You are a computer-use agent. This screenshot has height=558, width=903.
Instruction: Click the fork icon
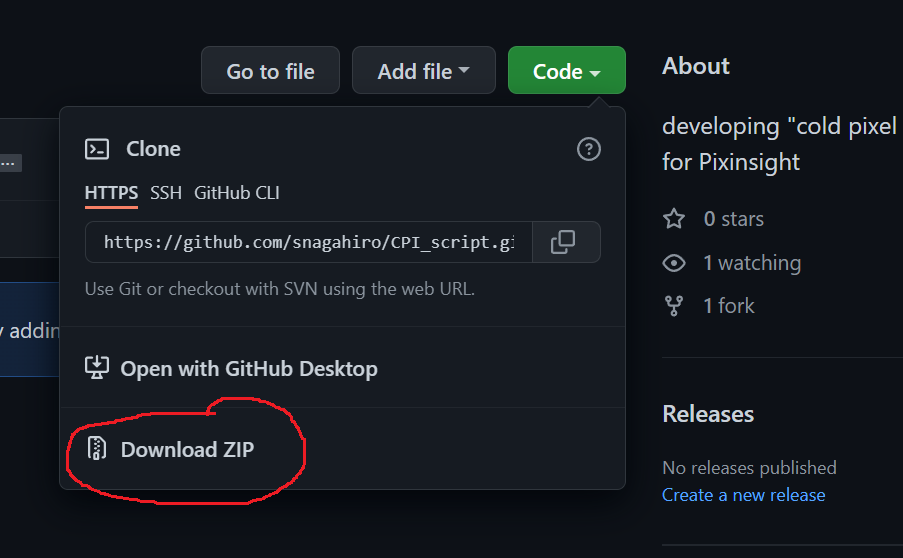pyautogui.click(x=674, y=306)
